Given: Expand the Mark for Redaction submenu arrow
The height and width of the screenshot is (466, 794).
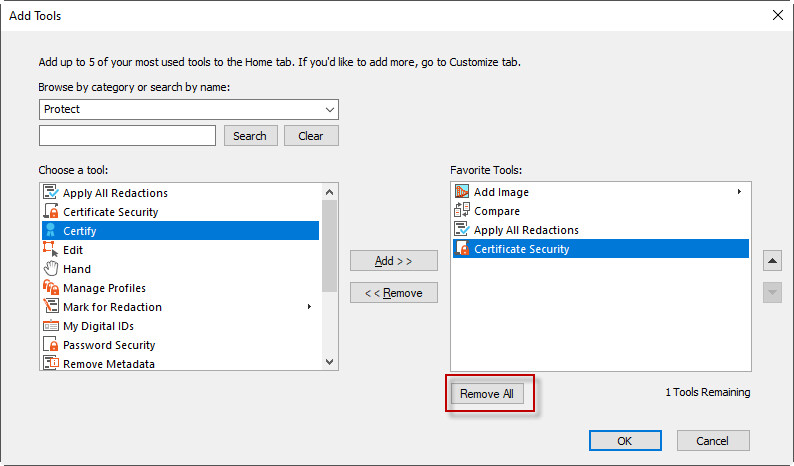Looking at the screenshot, I should 309,307.
